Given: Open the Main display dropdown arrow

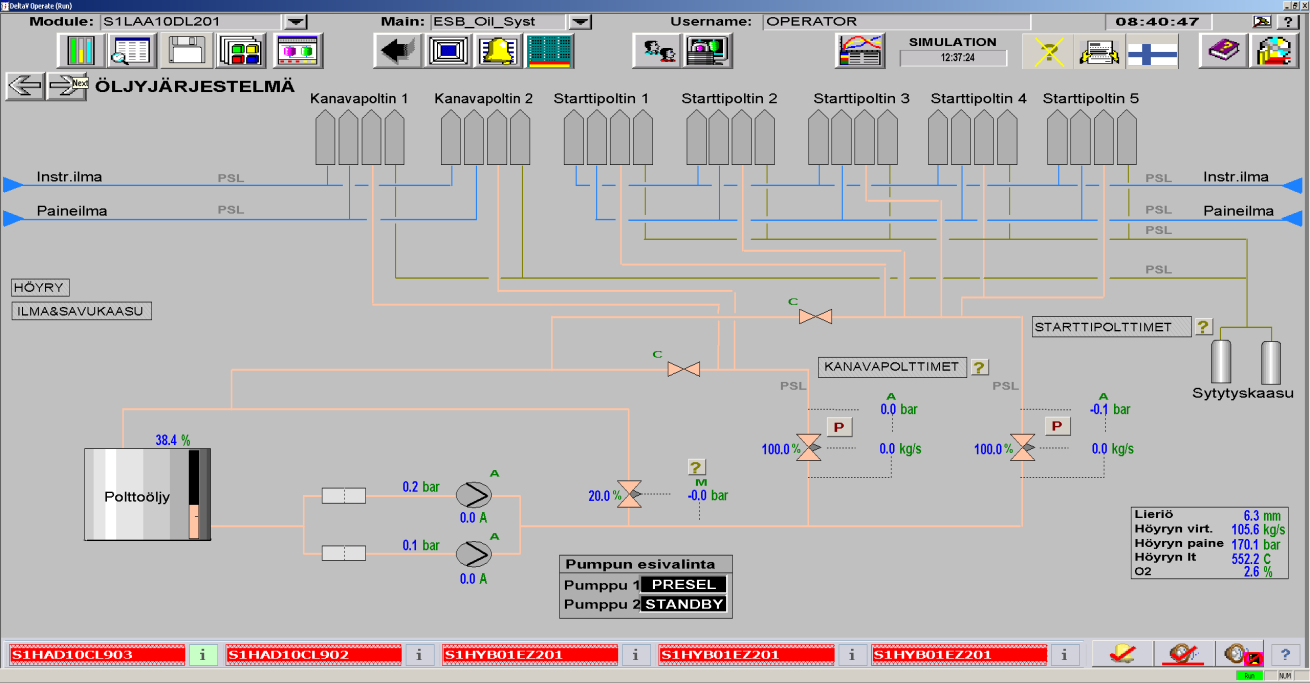Looking at the screenshot, I should coord(579,21).
